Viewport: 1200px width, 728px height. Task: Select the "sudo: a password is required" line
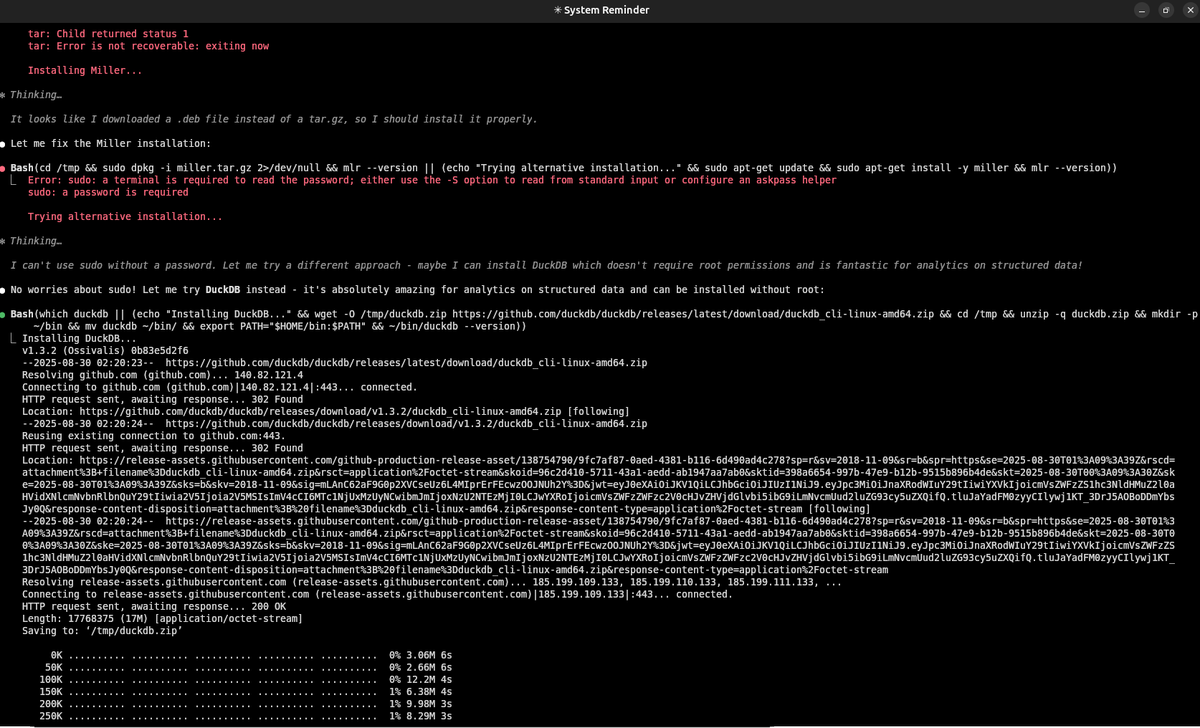tap(108, 192)
